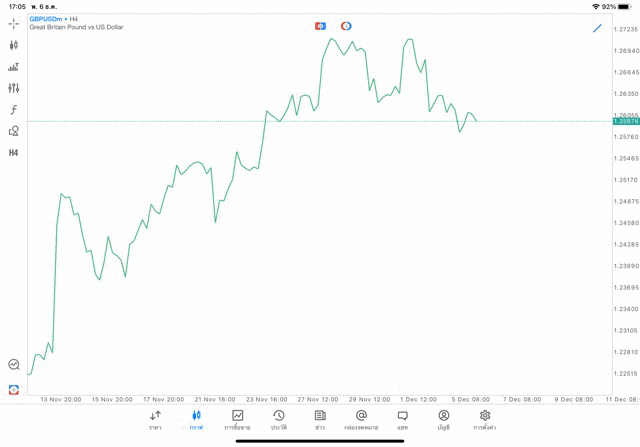Switch to the การซื้อขาย (Trade) tab

[237, 420]
